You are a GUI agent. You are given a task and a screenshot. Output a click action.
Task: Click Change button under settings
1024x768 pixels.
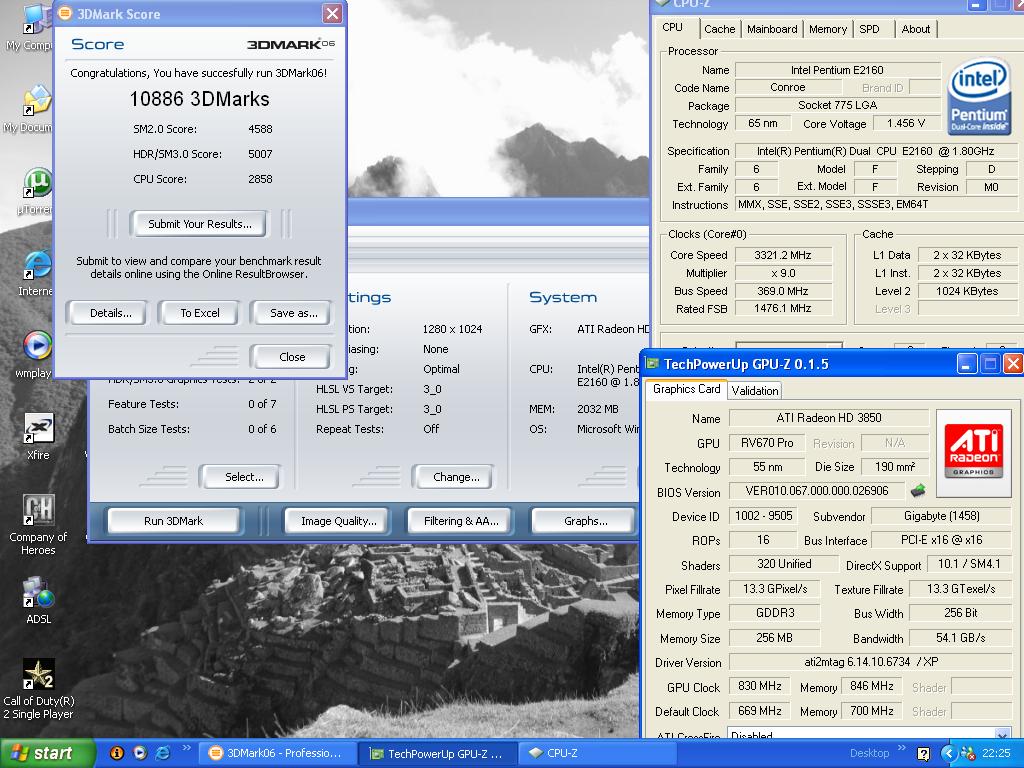pos(456,477)
